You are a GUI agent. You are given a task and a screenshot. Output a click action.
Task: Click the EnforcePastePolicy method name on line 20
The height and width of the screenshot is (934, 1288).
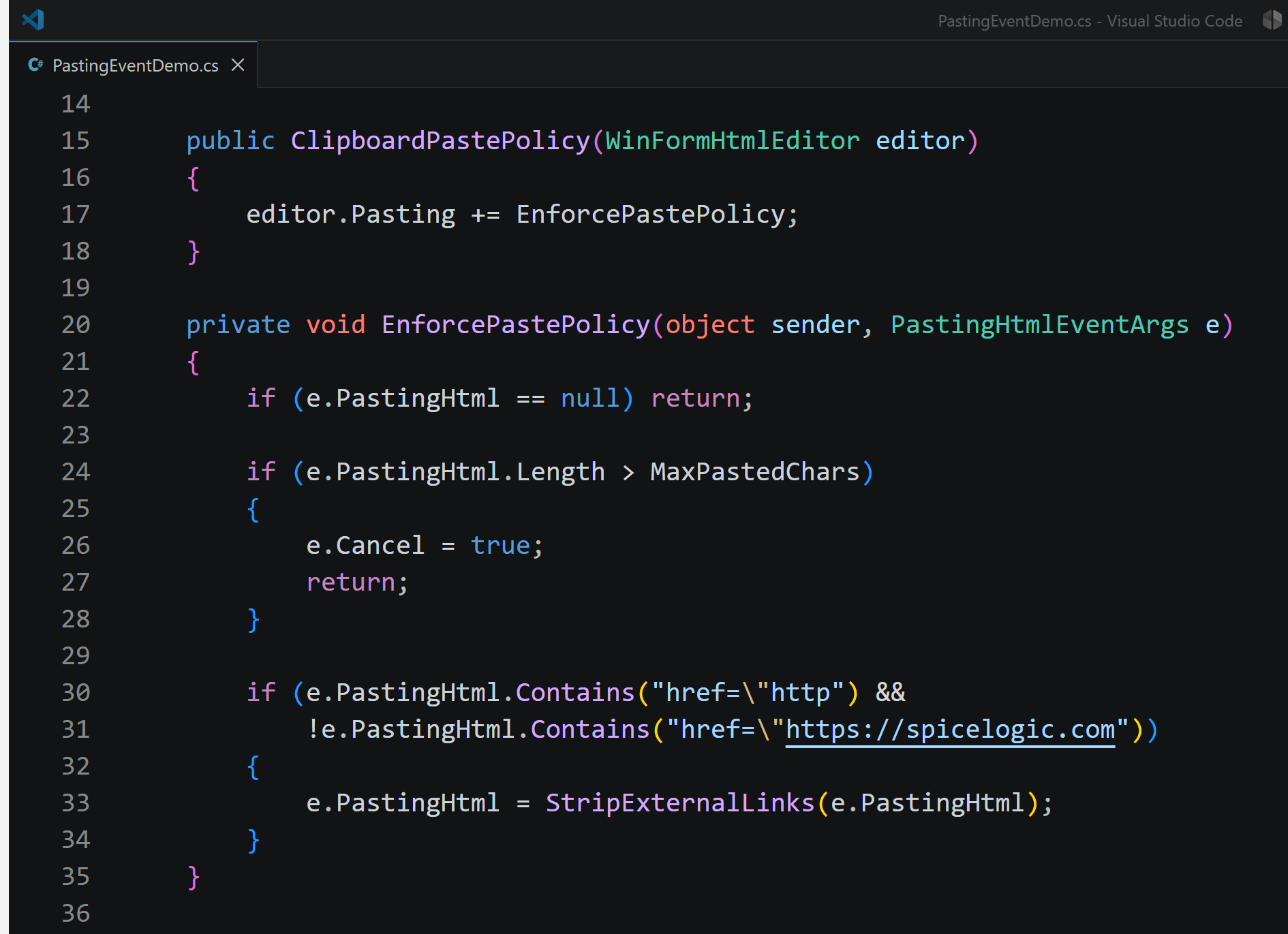coord(516,324)
